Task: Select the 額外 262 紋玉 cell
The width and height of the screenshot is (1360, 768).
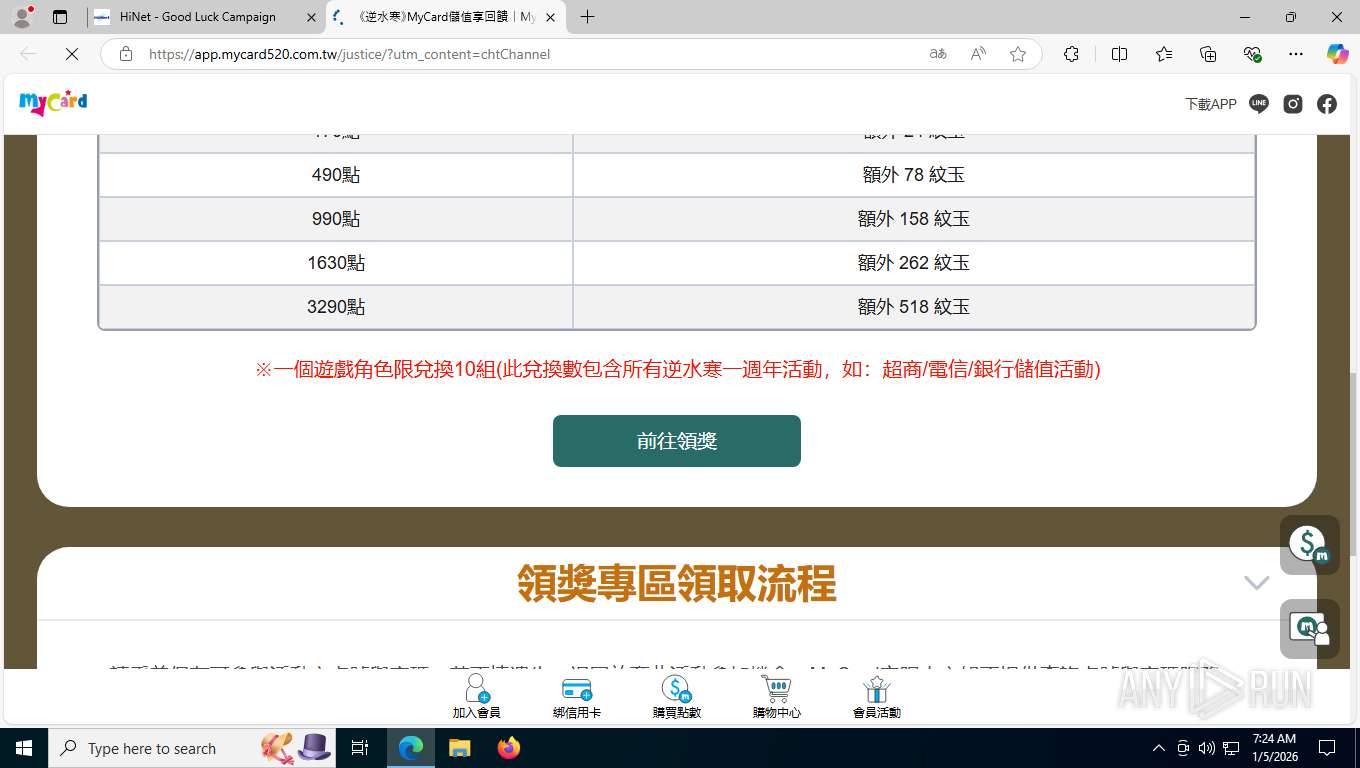Action: pyautogui.click(x=914, y=263)
